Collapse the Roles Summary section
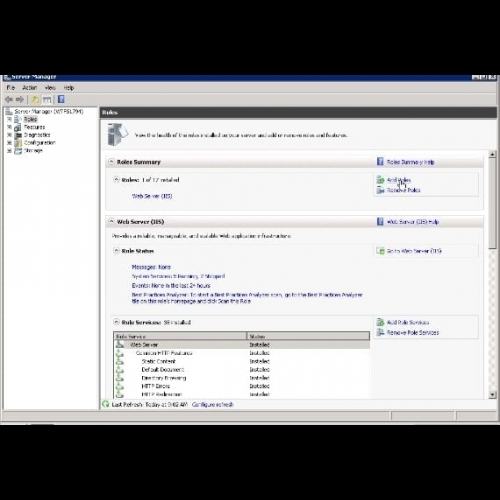 point(111,162)
